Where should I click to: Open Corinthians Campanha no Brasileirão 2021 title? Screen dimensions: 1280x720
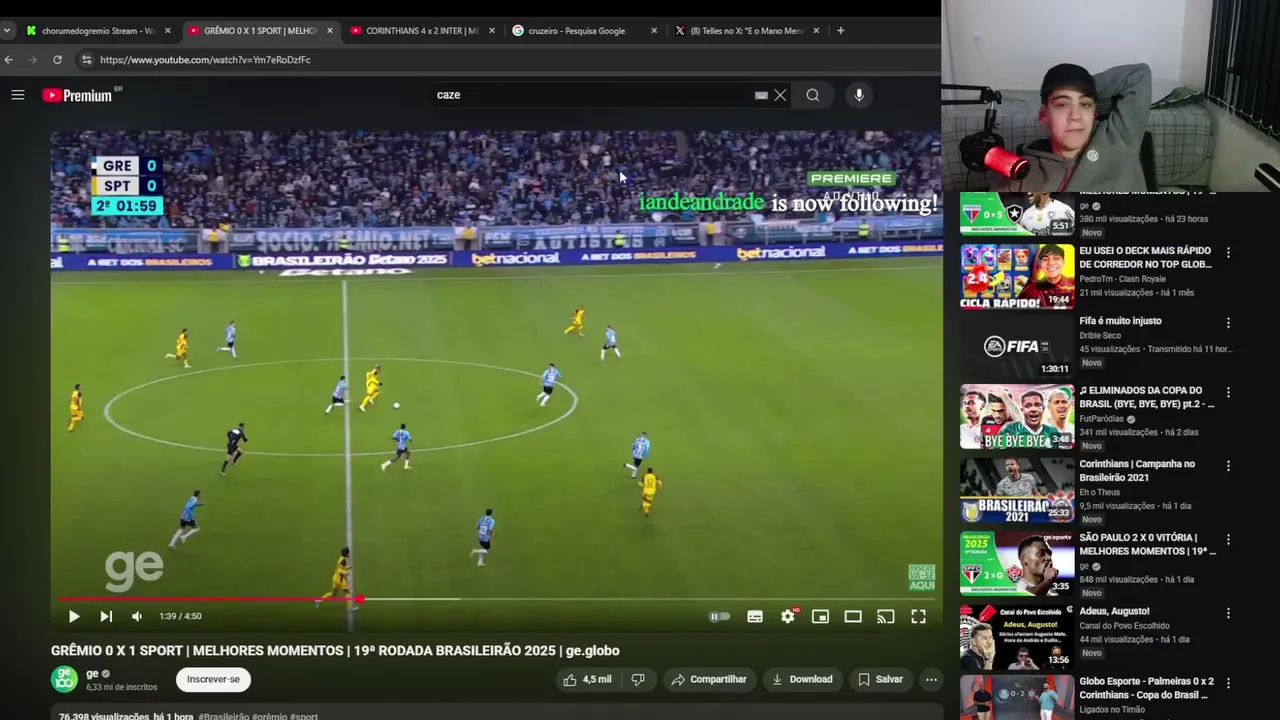[x=1137, y=470]
